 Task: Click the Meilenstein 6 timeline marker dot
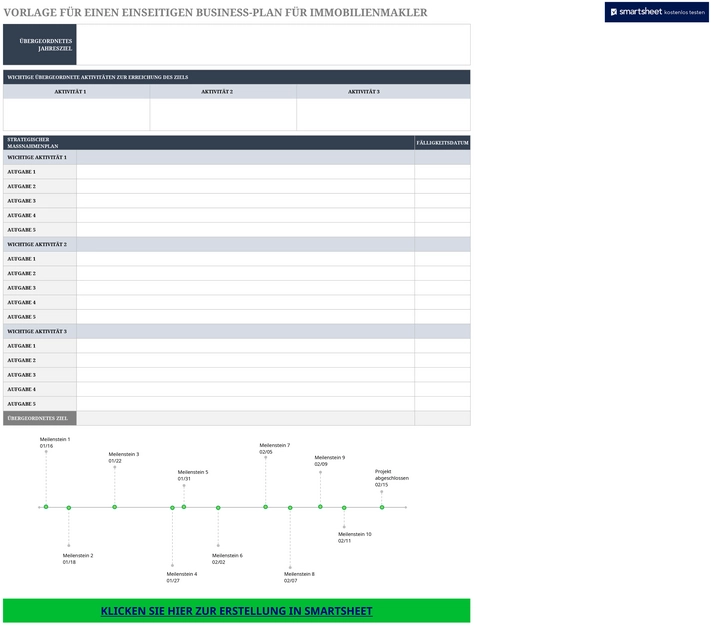(x=218, y=508)
